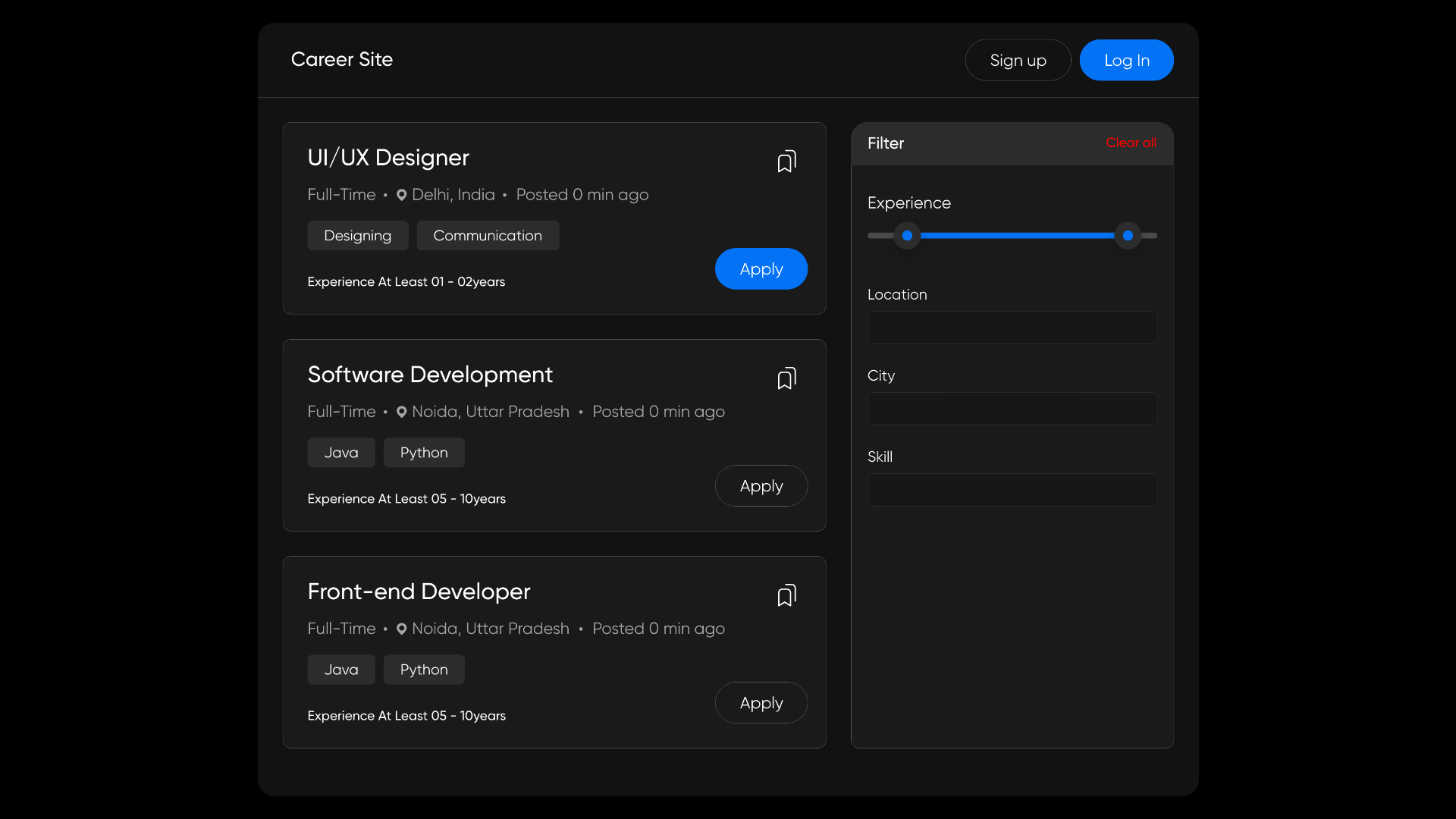Viewport: 1456px width, 819px height.
Task: Click Python tag on Front-end Developer card
Action: pyautogui.click(x=424, y=670)
